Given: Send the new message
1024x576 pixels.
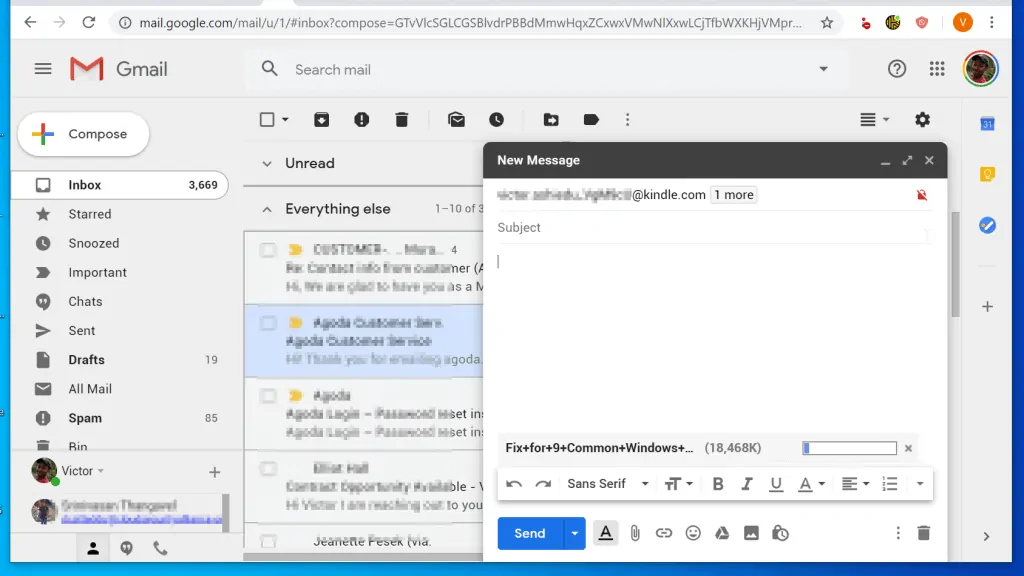Looking at the screenshot, I should [529, 533].
